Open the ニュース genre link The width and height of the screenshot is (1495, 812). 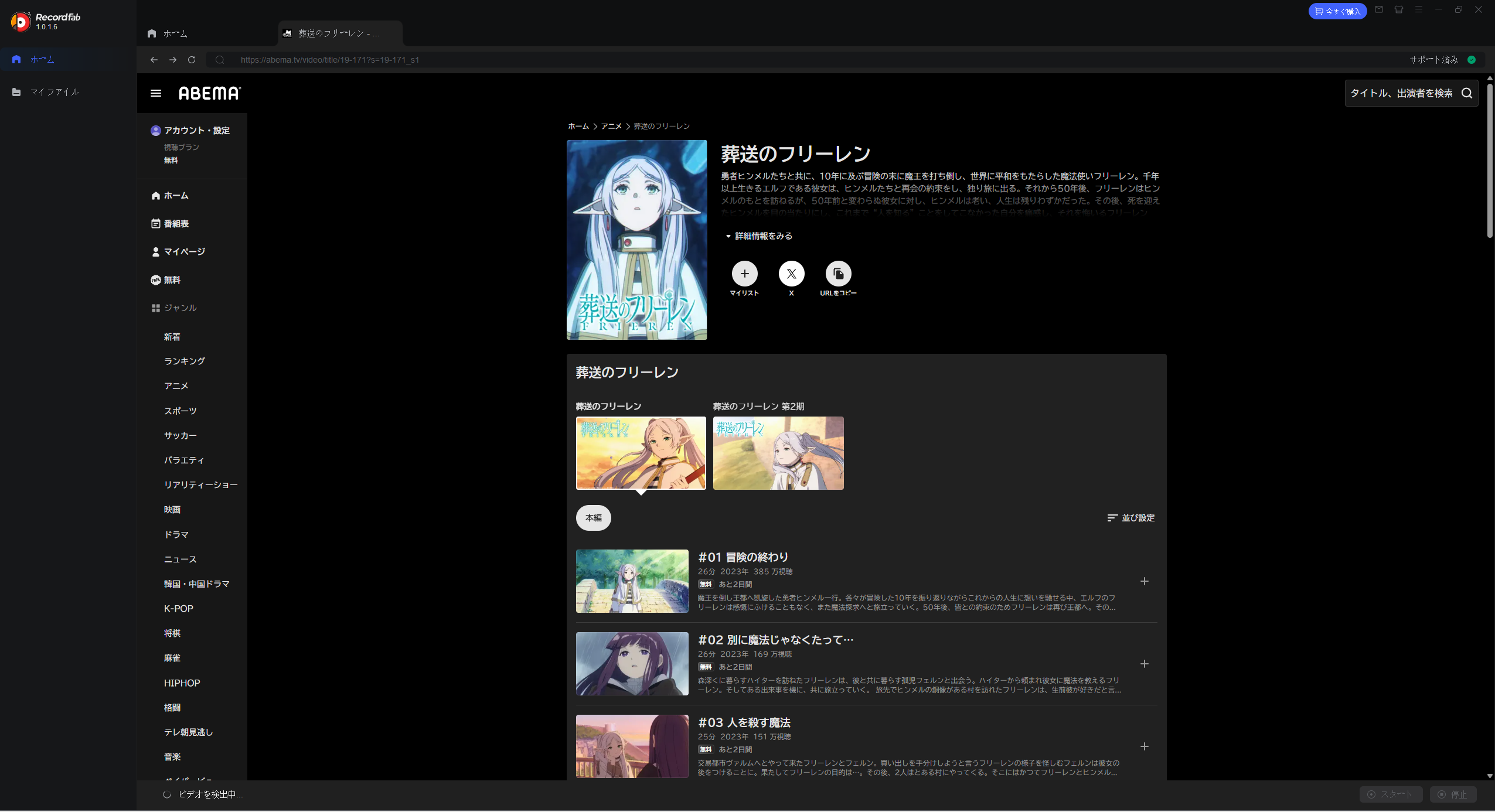coord(181,559)
